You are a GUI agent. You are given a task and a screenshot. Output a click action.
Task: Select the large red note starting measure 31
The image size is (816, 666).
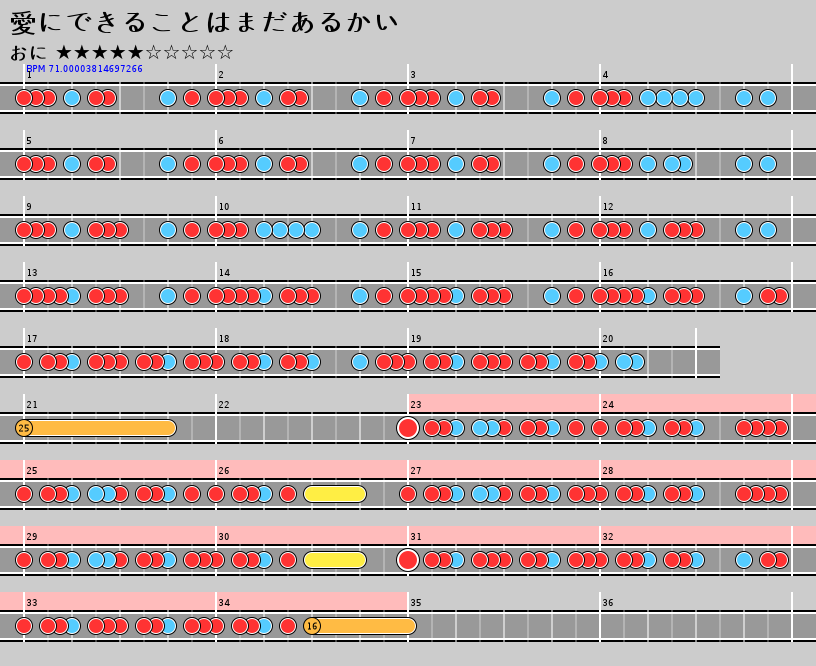(408, 560)
